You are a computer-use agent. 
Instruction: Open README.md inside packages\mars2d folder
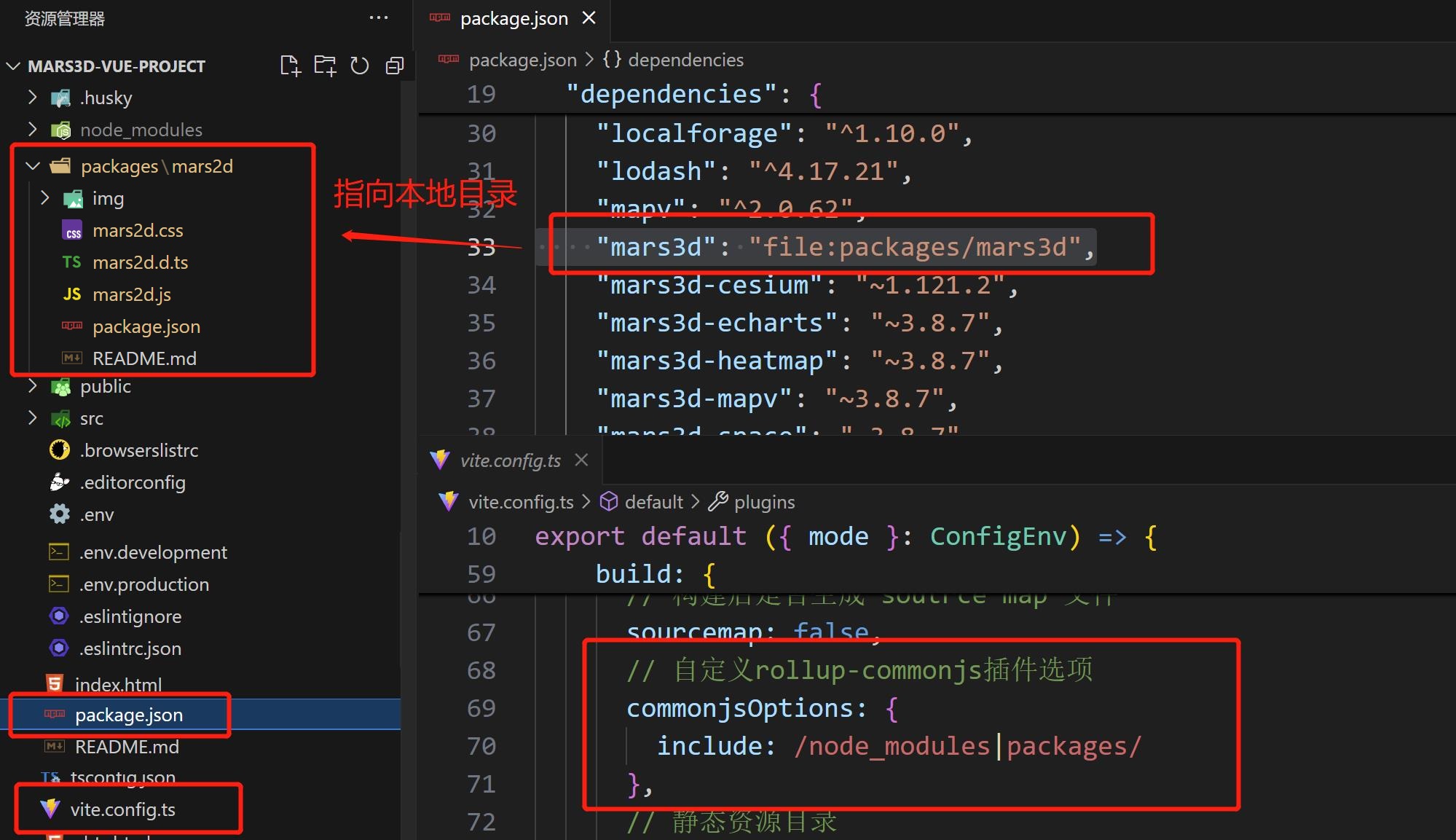(144, 358)
